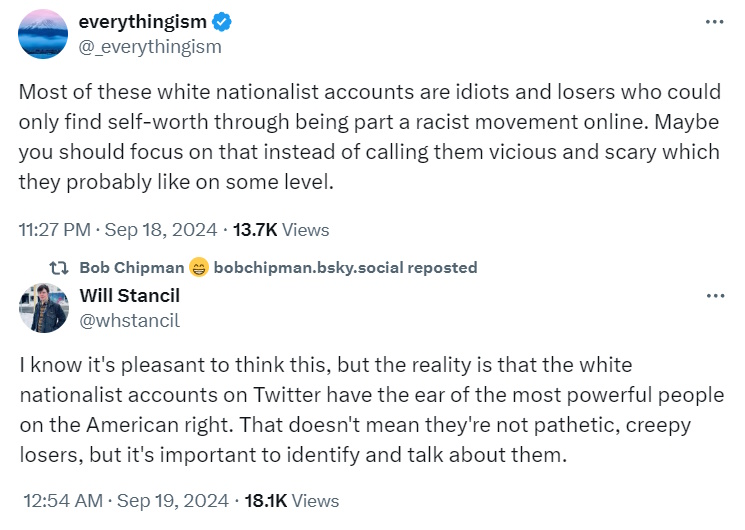Open more options on Will Stancil's tweet
This screenshot has height=530, width=745.
click(714, 296)
